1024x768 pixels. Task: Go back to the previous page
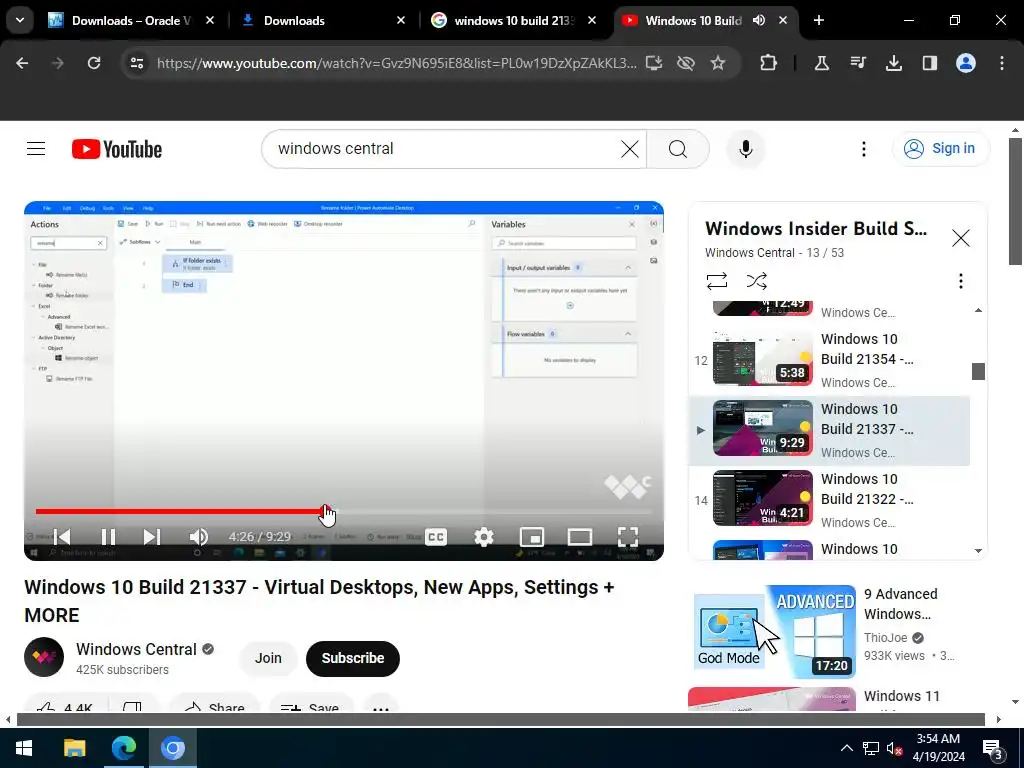click(x=22, y=63)
